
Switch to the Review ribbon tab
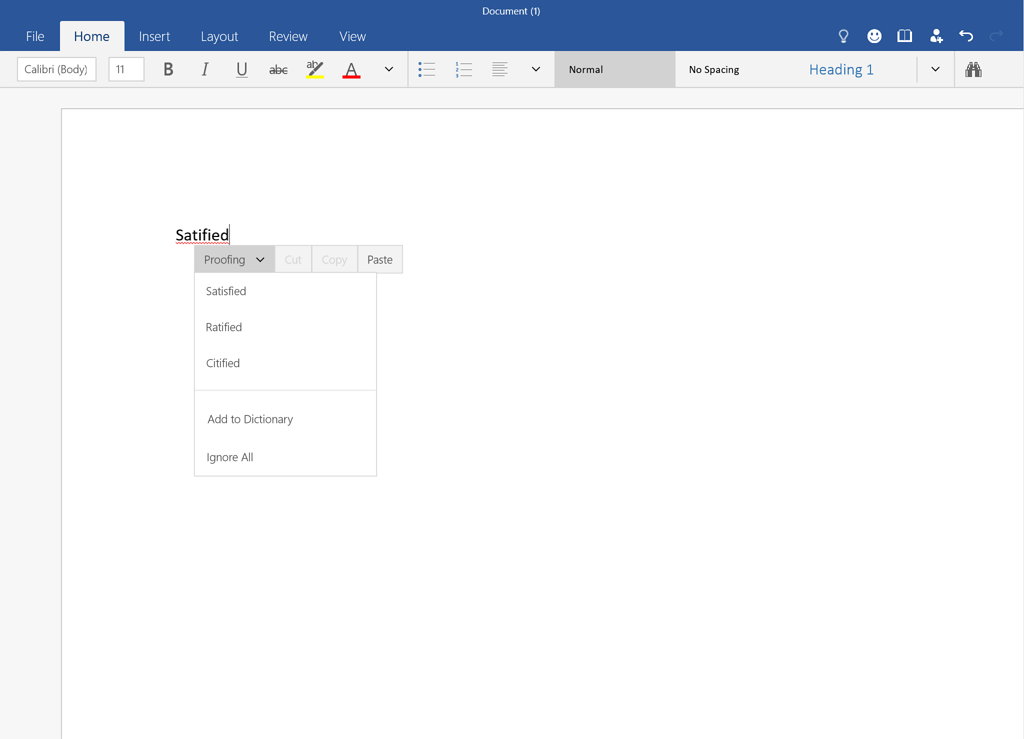[x=288, y=36]
